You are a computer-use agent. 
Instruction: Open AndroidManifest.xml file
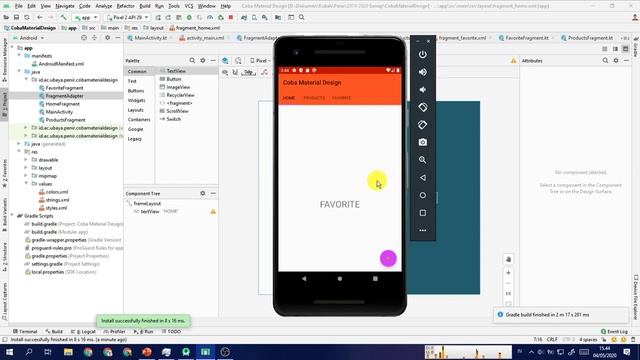click(61, 64)
